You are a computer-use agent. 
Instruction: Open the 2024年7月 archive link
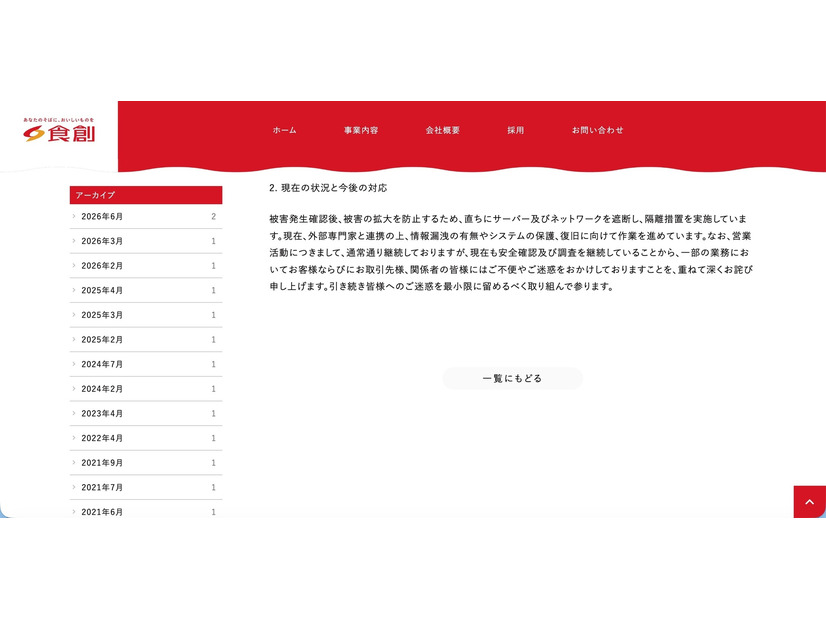[146, 365]
